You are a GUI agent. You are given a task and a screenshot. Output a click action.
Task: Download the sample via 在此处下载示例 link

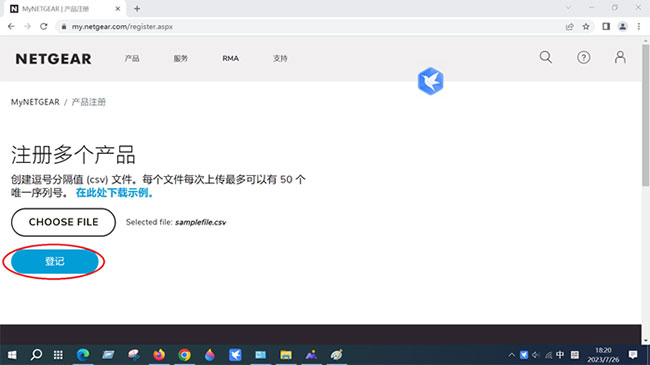[x=114, y=193]
